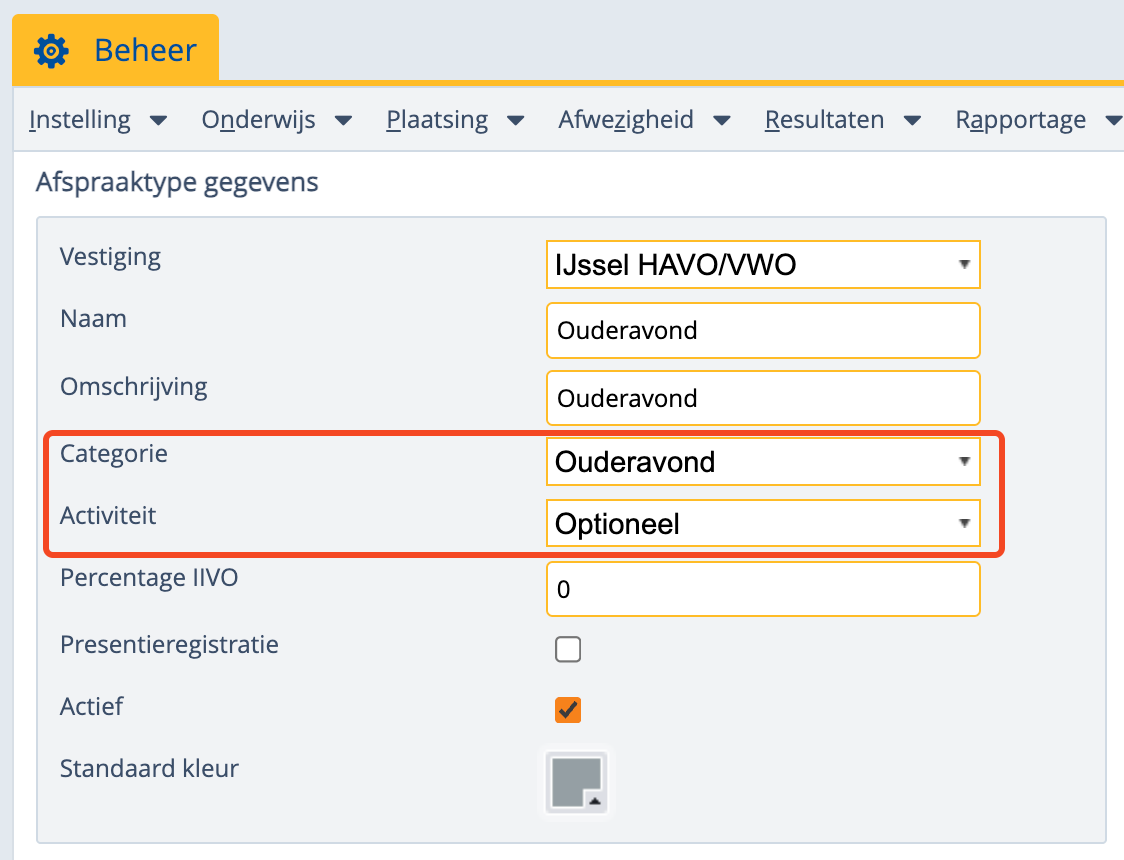Open the Rapportage menu
The height and width of the screenshot is (860, 1124).
[x=1020, y=120]
